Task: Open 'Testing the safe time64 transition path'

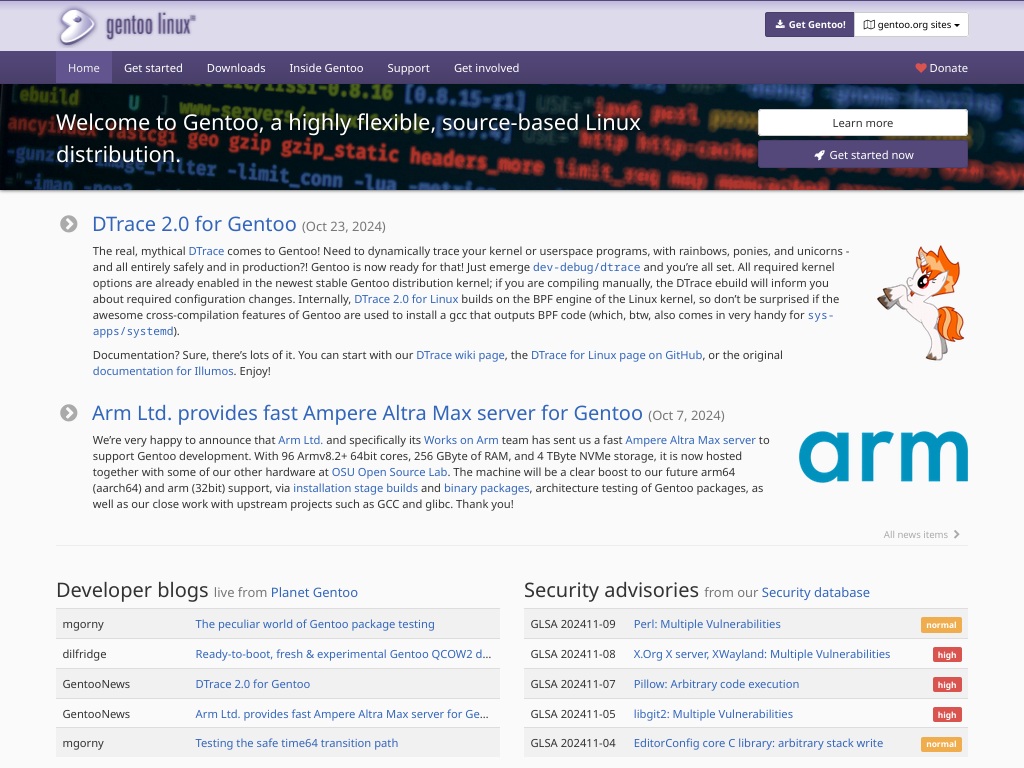Action: pyautogui.click(x=296, y=743)
